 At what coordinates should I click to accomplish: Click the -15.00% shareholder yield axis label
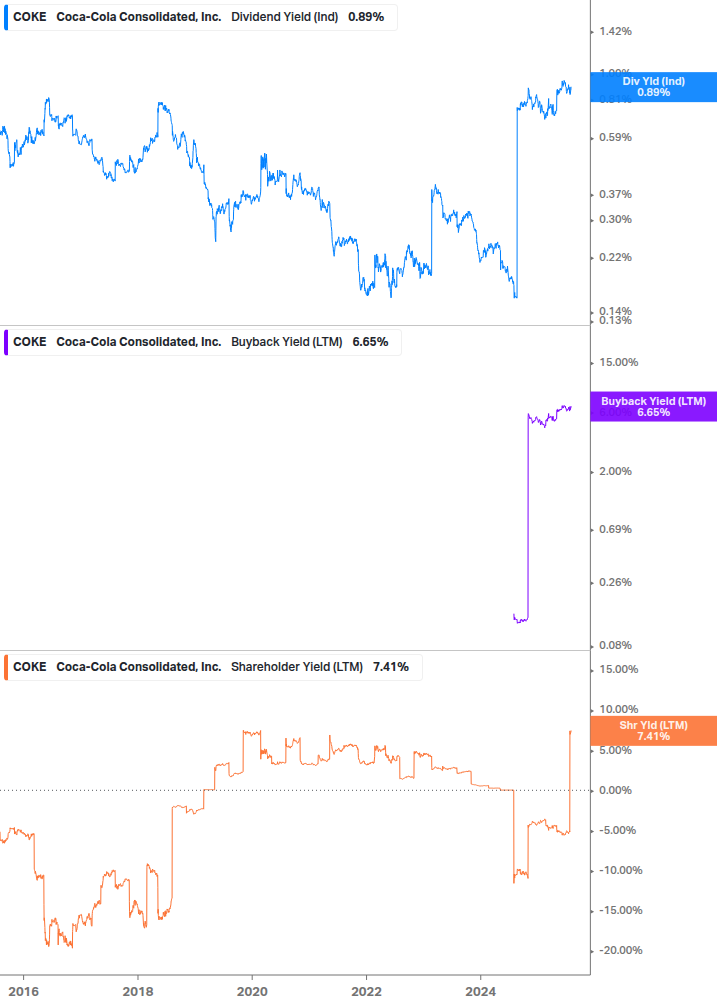coord(620,910)
